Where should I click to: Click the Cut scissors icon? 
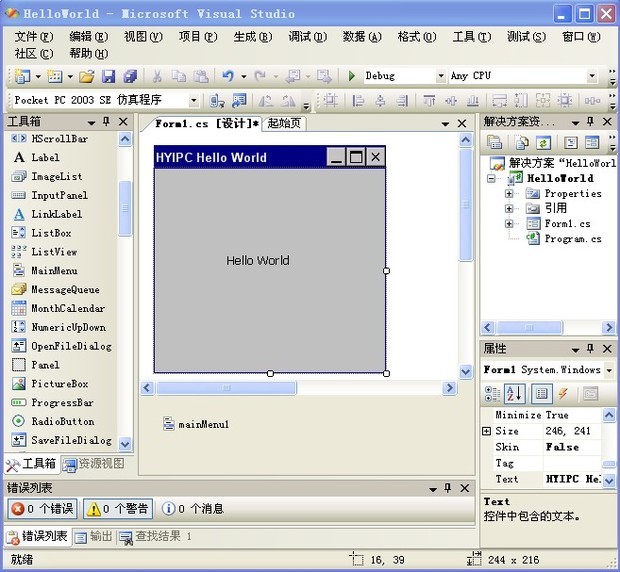point(157,76)
